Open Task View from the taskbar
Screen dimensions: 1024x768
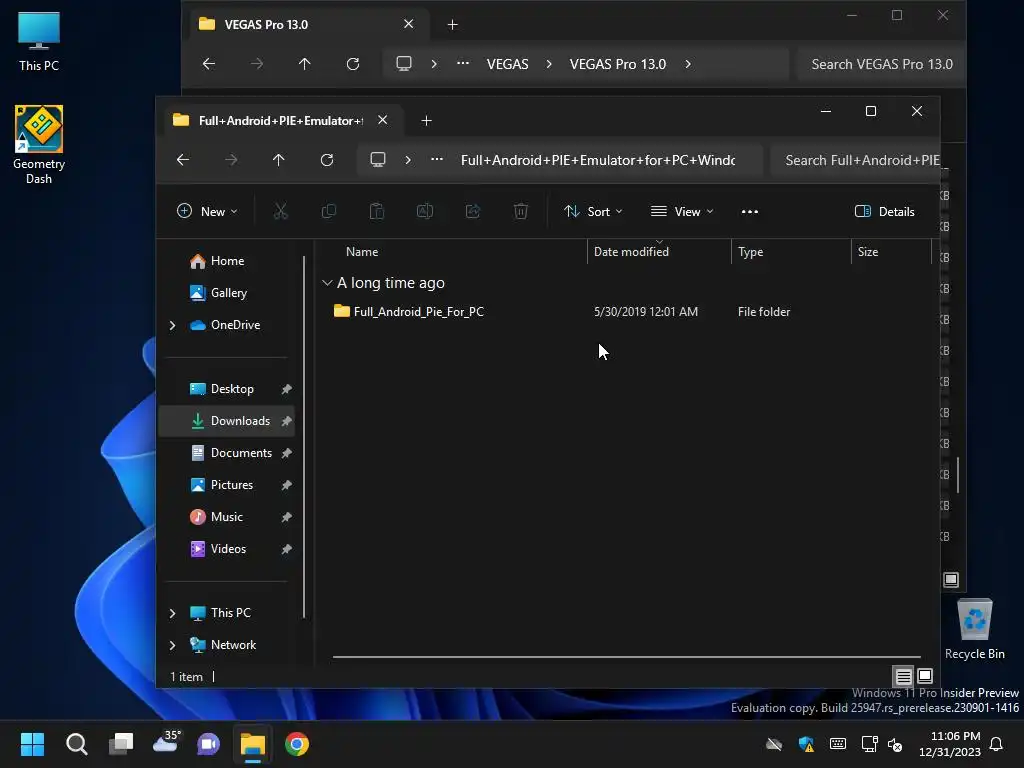[121, 744]
